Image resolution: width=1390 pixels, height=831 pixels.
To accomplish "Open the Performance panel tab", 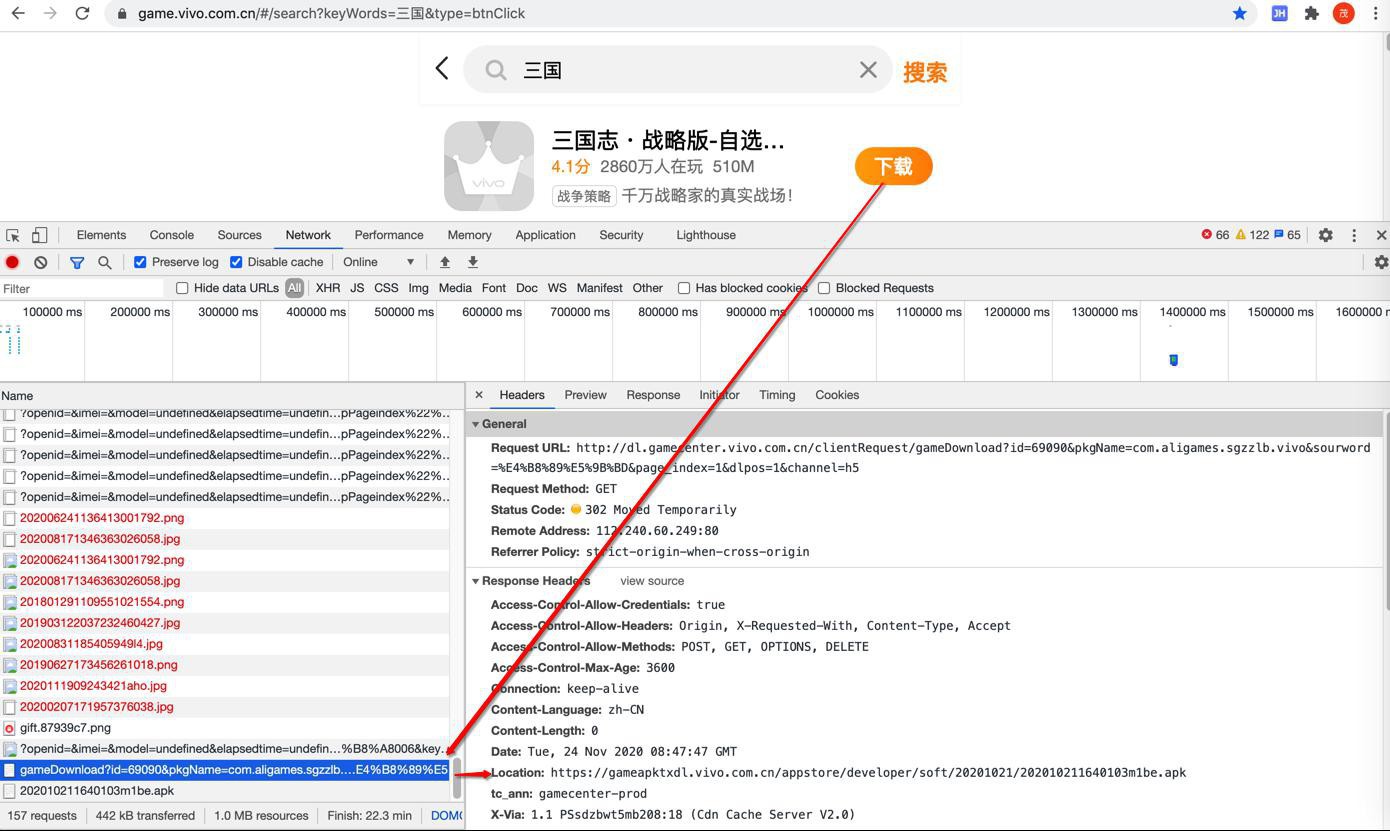I will click(x=389, y=235).
